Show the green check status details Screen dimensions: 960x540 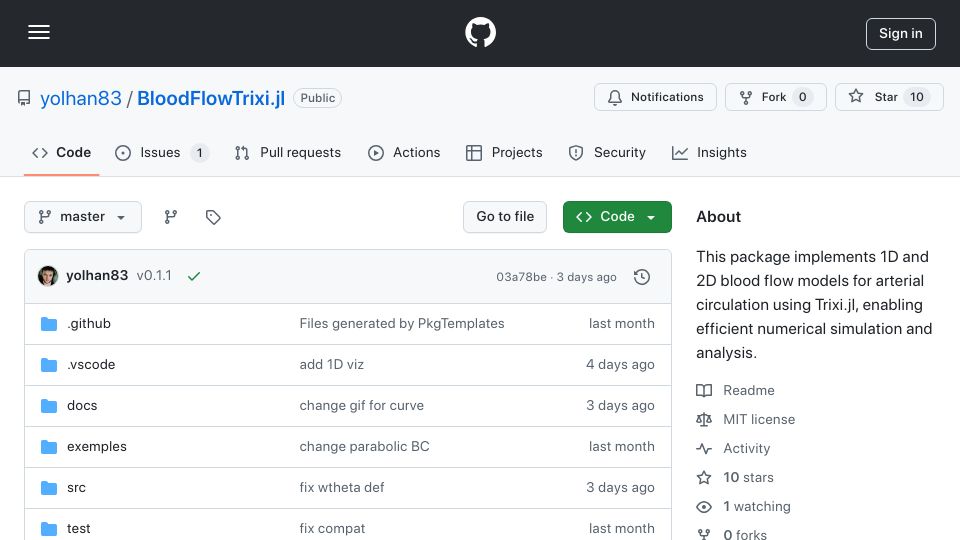(194, 276)
